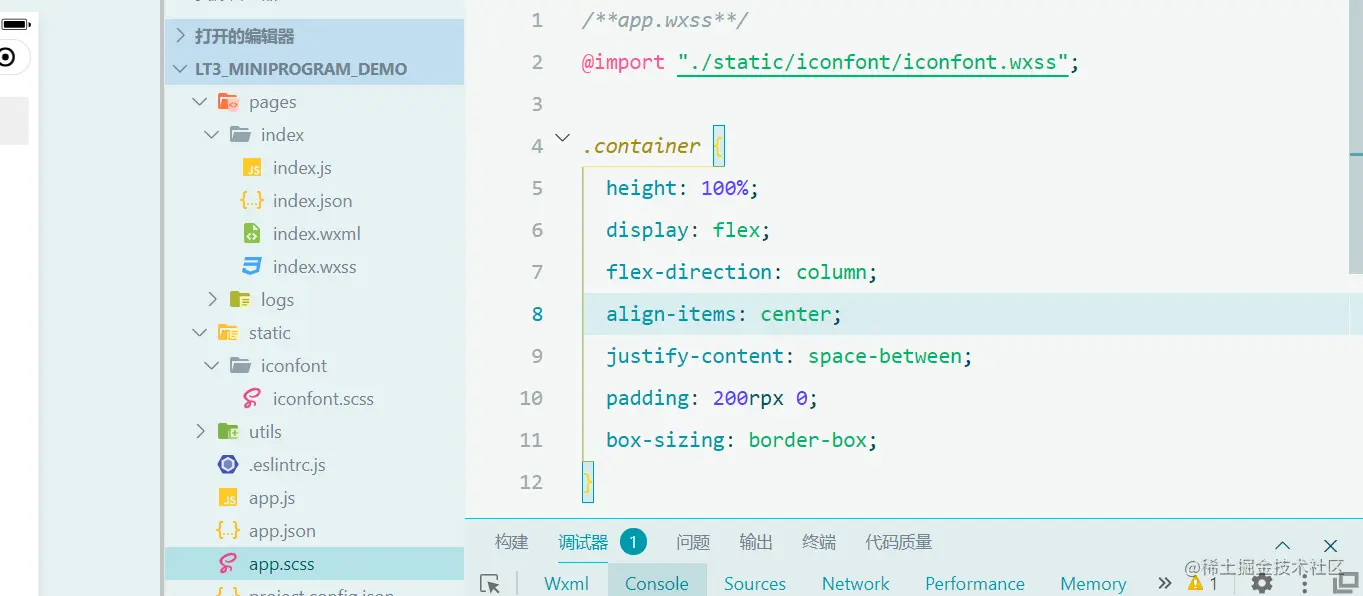Select app.scss in the file tree
Screen dimensions: 1363x596
(x=315, y=564)
